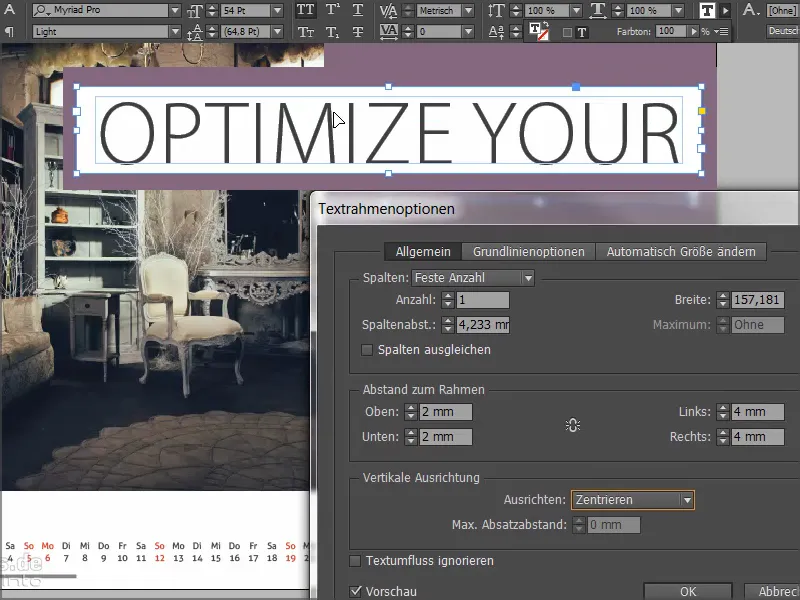Viewport: 800px width, 600px height.
Task: Open the vertical scale 100 % dropdown
Action: [x=576, y=10]
